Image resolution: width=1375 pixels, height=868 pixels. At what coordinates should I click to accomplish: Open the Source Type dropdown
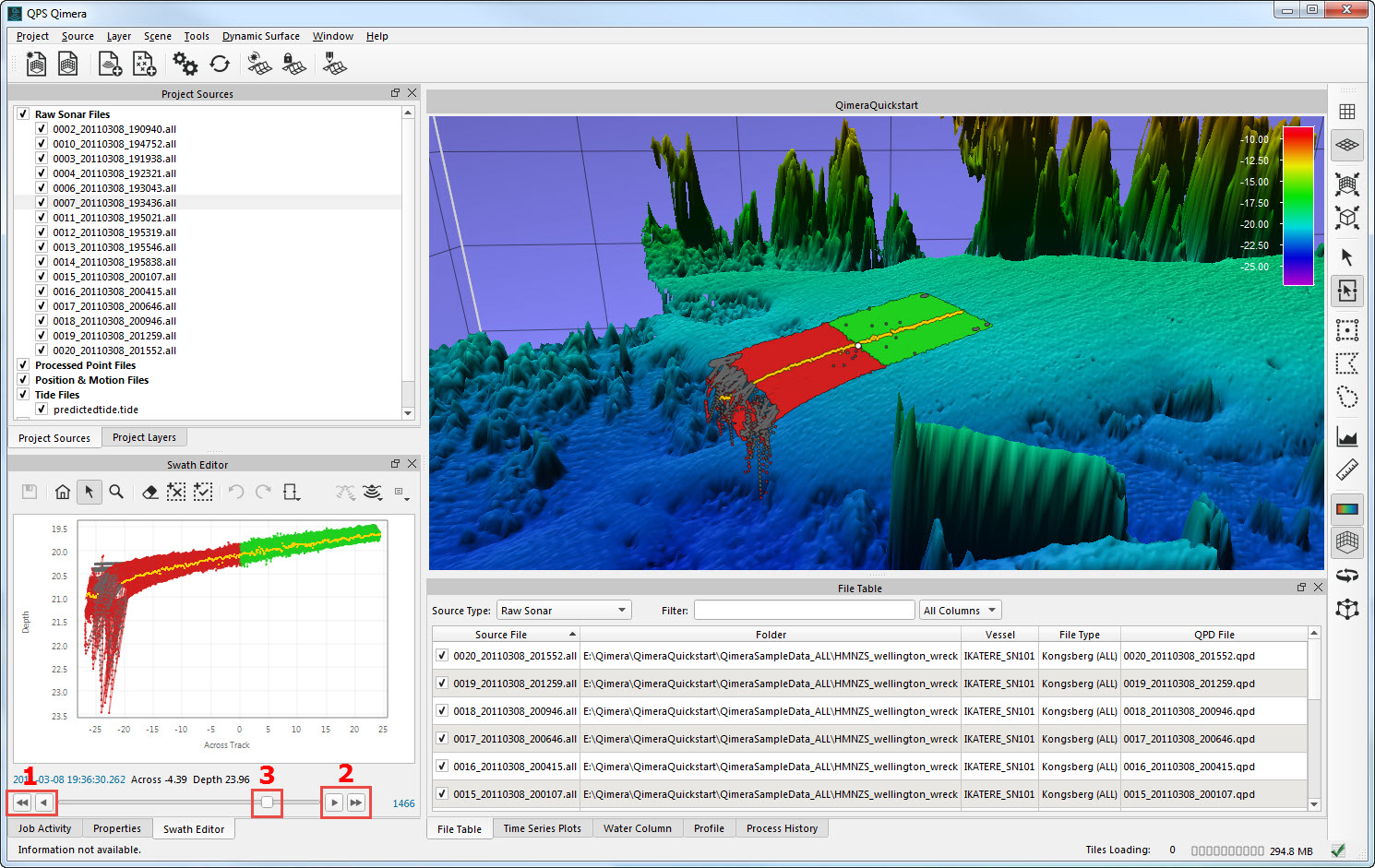point(563,611)
